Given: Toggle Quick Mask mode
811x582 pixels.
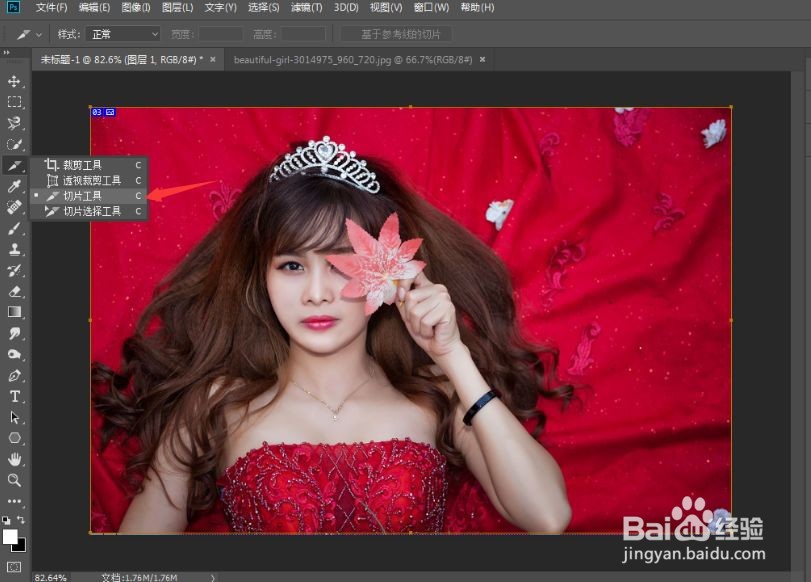Looking at the screenshot, I should (x=14, y=567).
